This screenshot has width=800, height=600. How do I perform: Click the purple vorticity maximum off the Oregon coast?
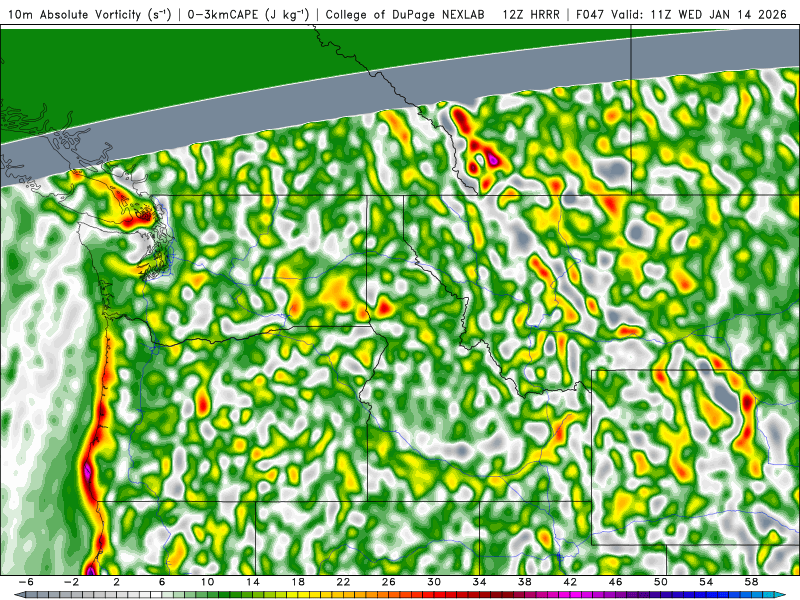pos(87,471)
